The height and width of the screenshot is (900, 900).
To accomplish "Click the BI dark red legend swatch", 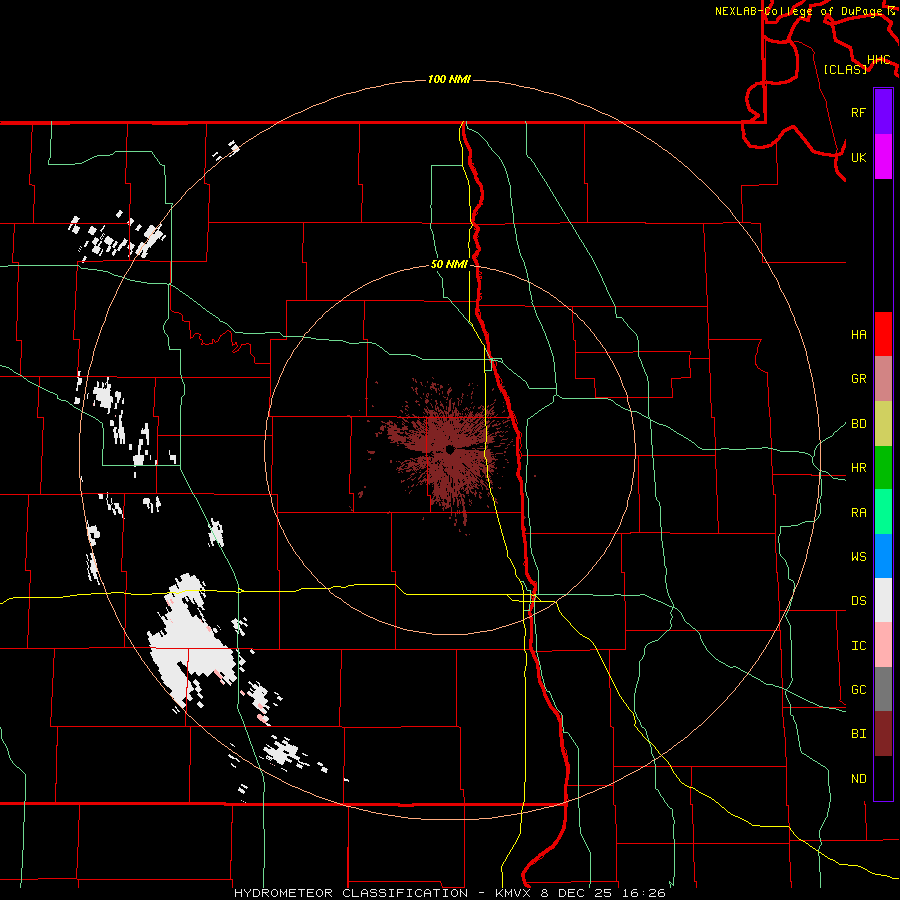I will (883, 734).
